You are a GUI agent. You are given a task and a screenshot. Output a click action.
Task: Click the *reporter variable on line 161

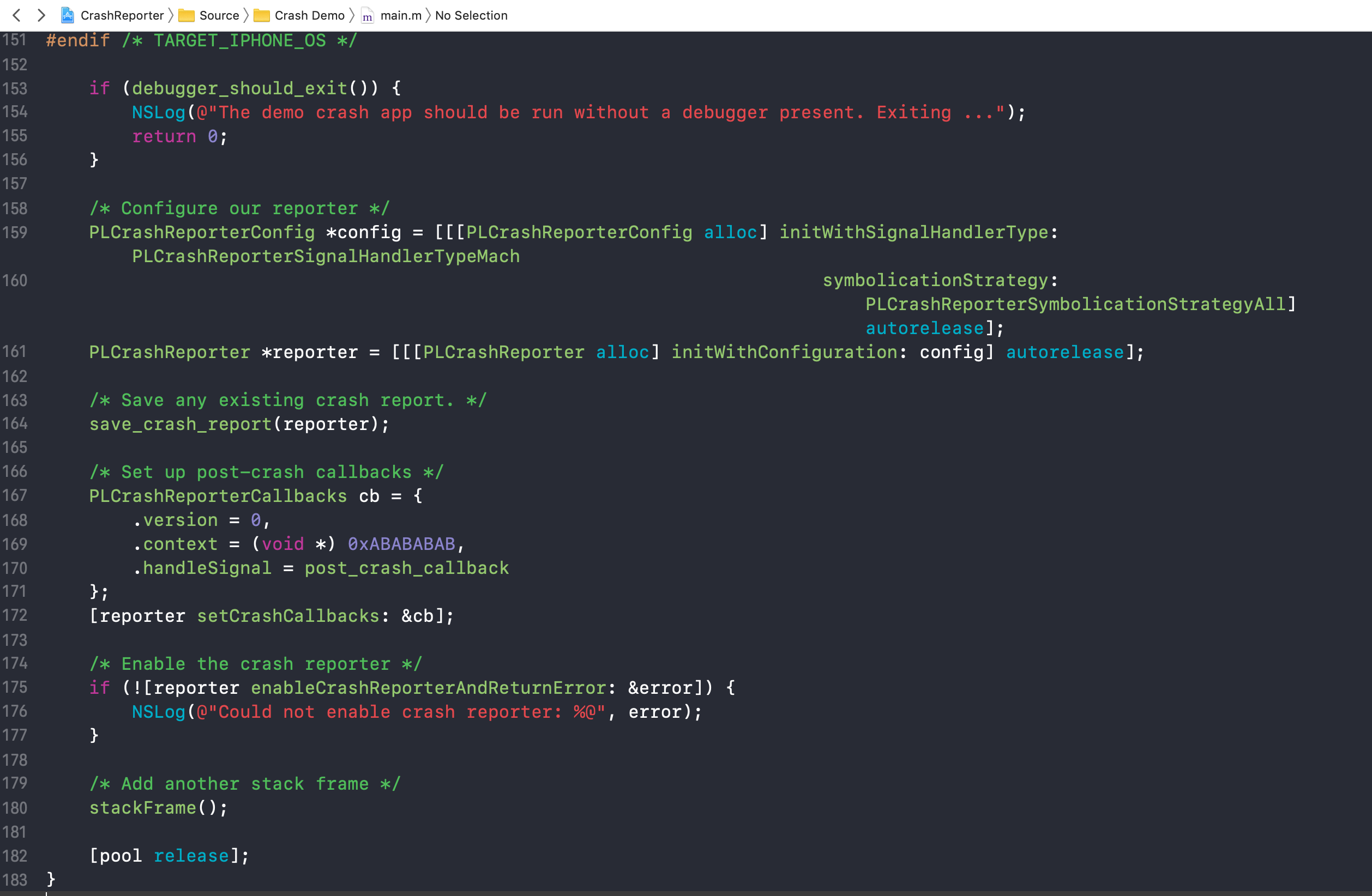pos(310,352)
